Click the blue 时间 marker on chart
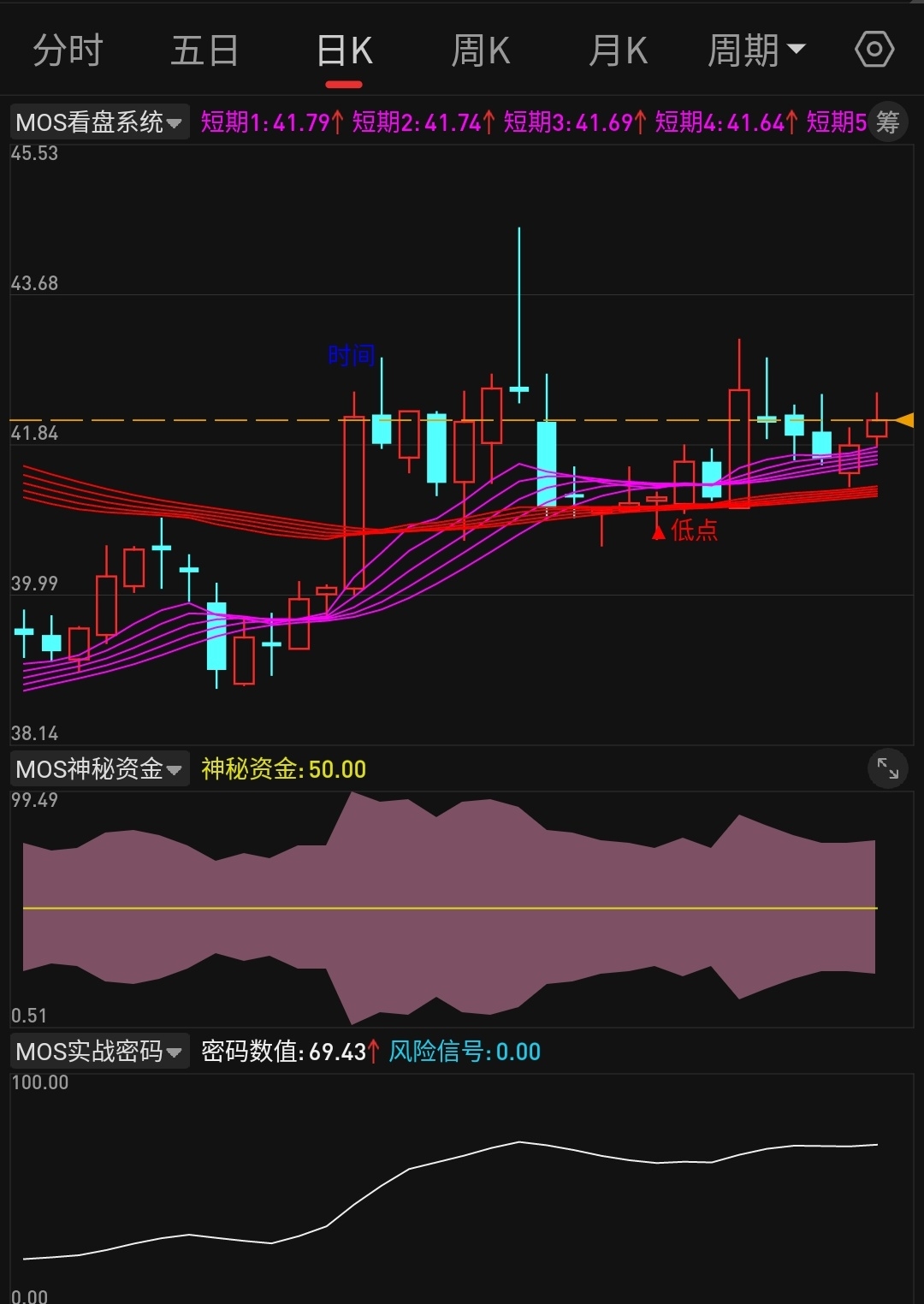Image resolution: width=924 pixels, height=1304 pixels. coord(352,355)
